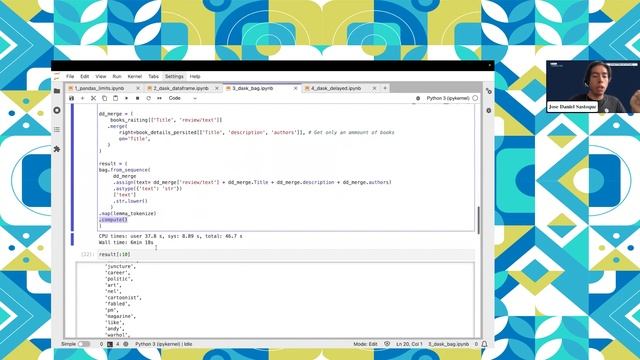Interrupt the kernel with stop icon
This screenshot has height=360, width=640.
[138, 98]
